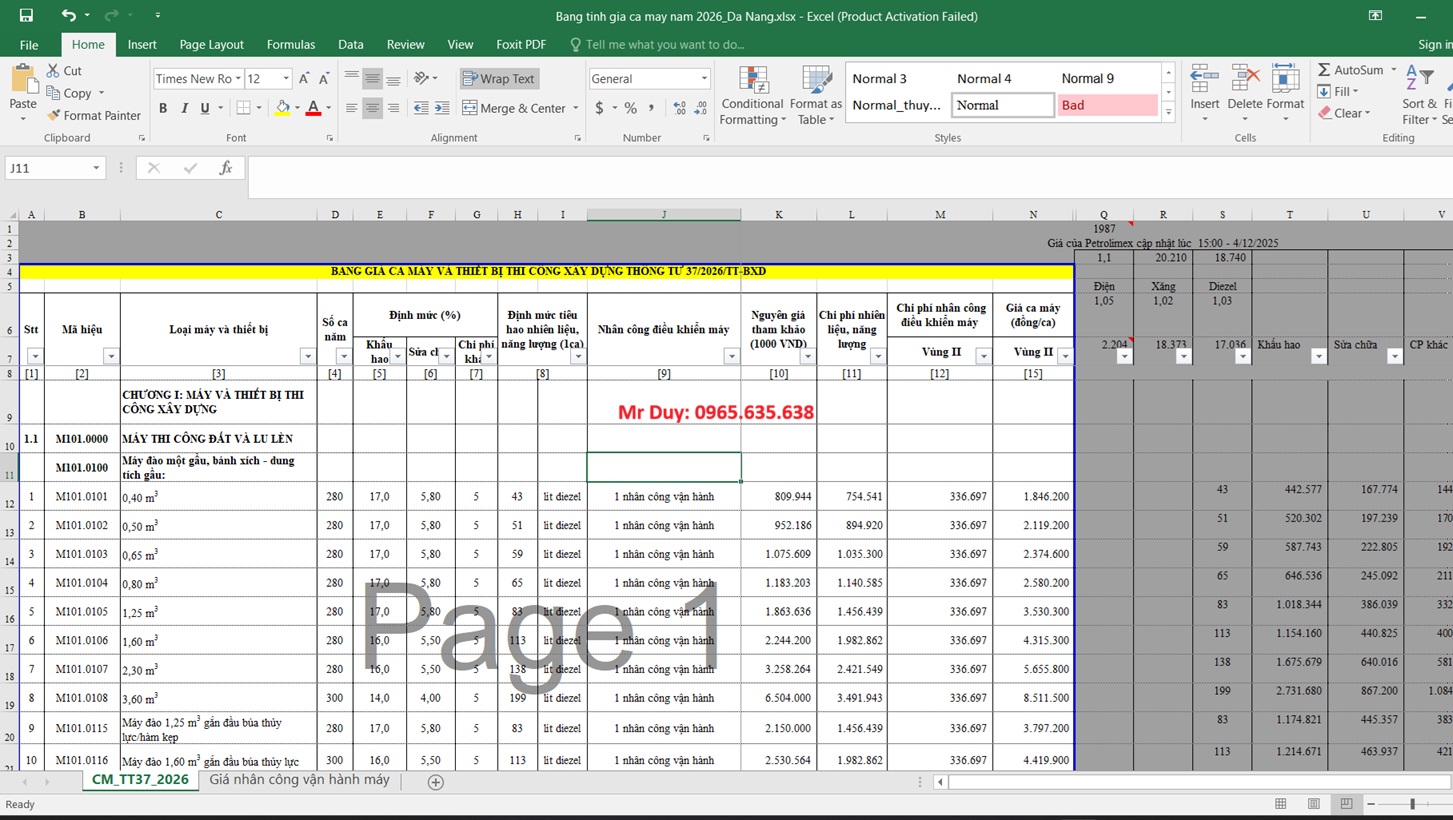
Task: Open Conditional Formatting menu
Action: (752, 96)
